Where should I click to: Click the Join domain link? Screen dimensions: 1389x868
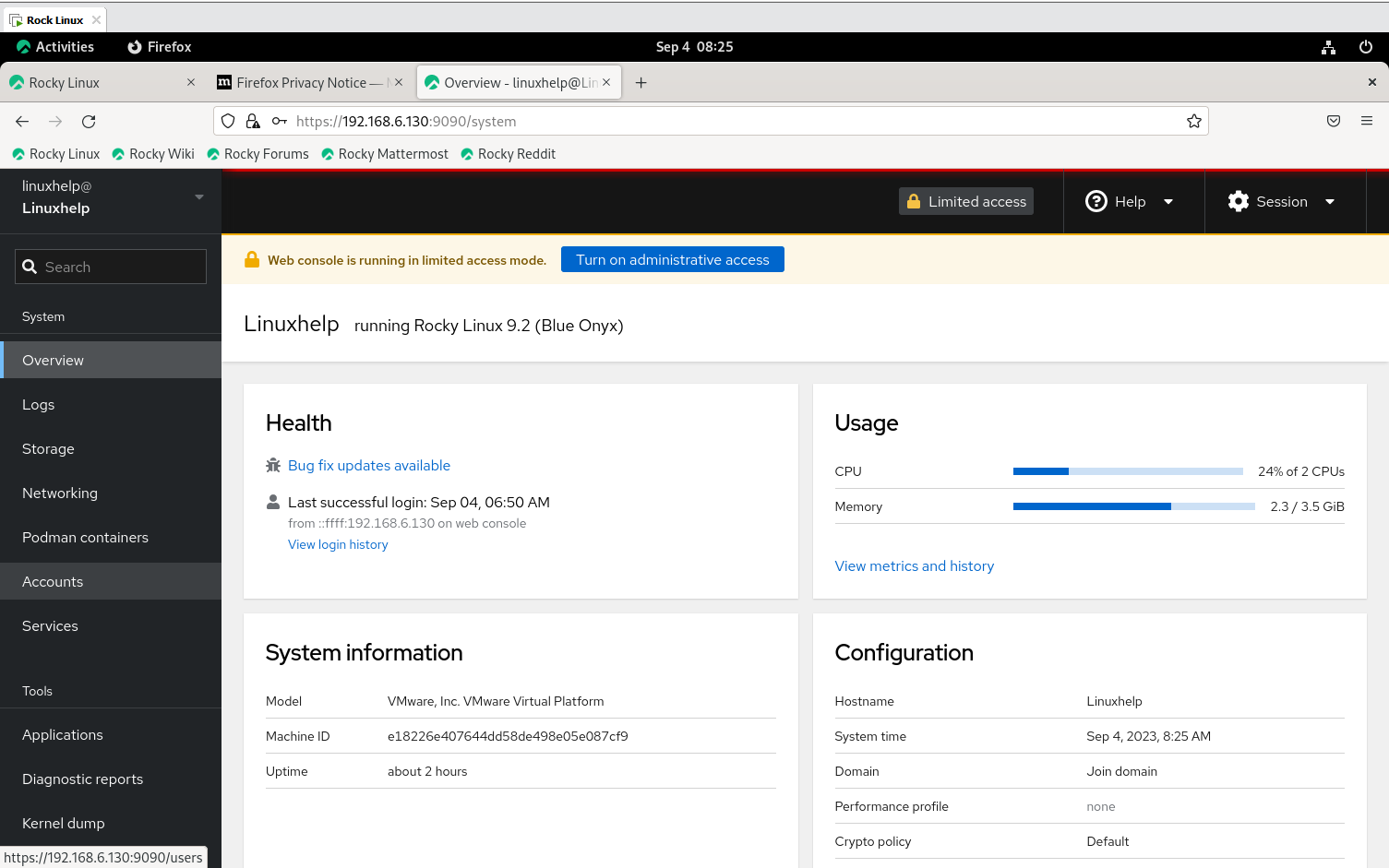(1121, 771)
